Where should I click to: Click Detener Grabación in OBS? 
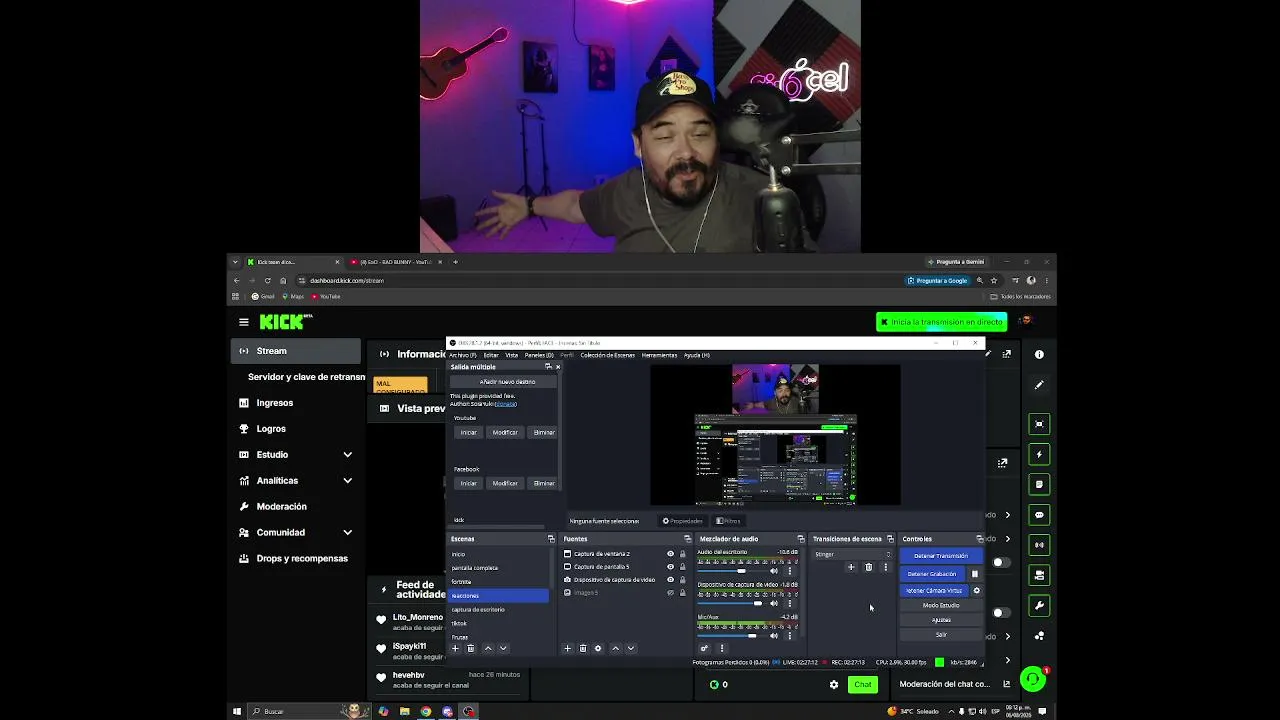point(932,574)
